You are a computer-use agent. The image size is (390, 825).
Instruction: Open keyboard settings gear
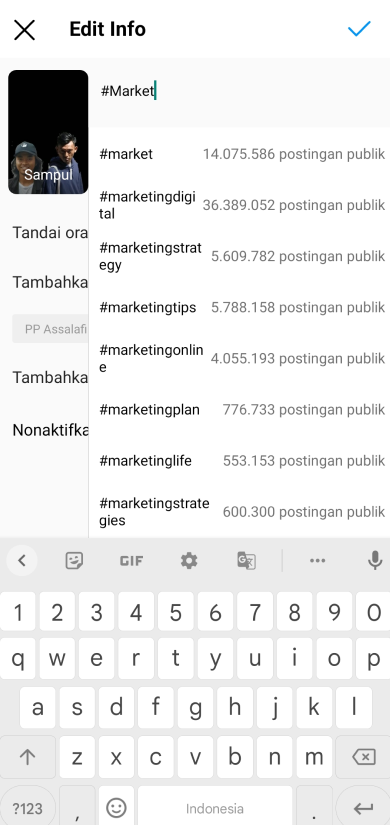189,561
